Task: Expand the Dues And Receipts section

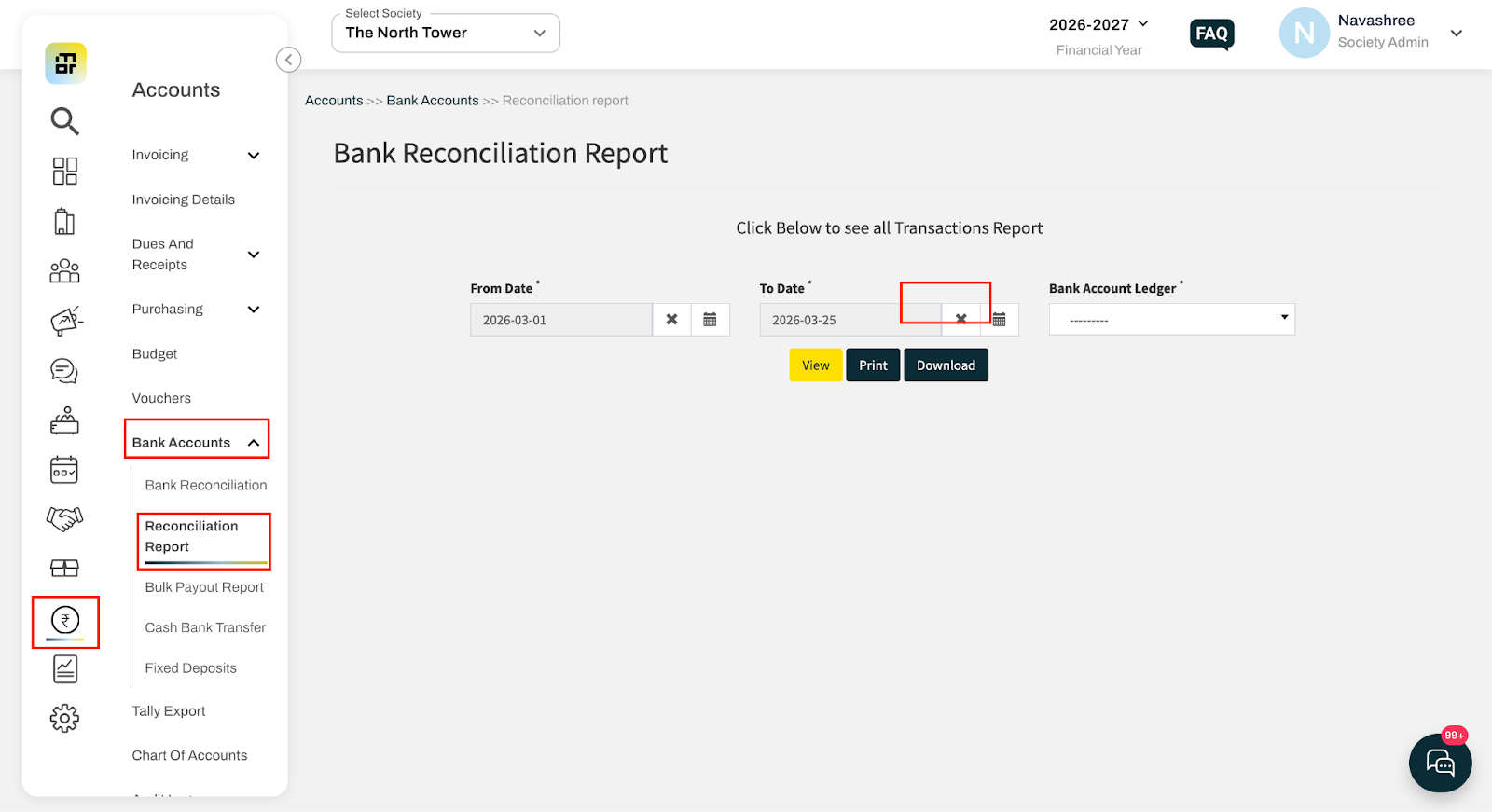Action: [254, 255]
